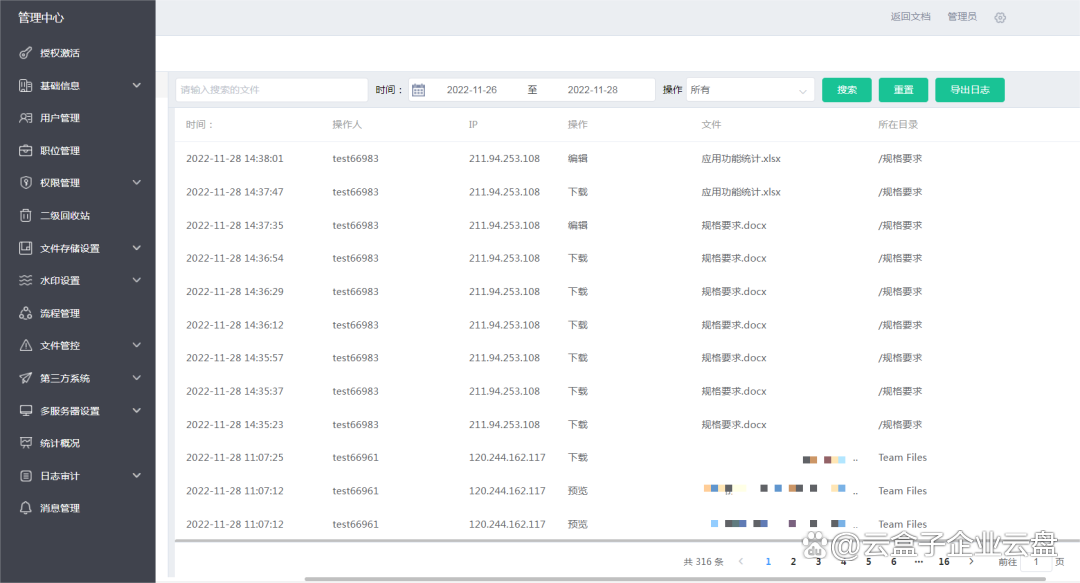Click the 返回文档 link
Screen dimensions: 1080x583
tap(910, 17)
